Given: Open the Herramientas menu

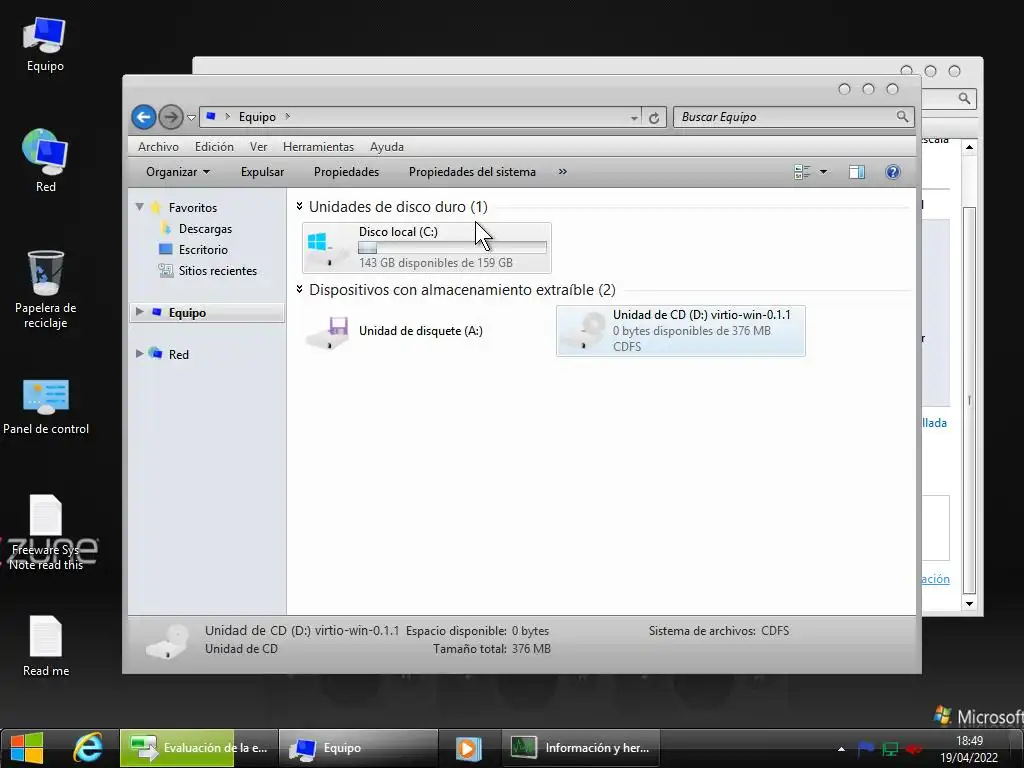Looking at the screenshot, I should click(x=318, y=147).
